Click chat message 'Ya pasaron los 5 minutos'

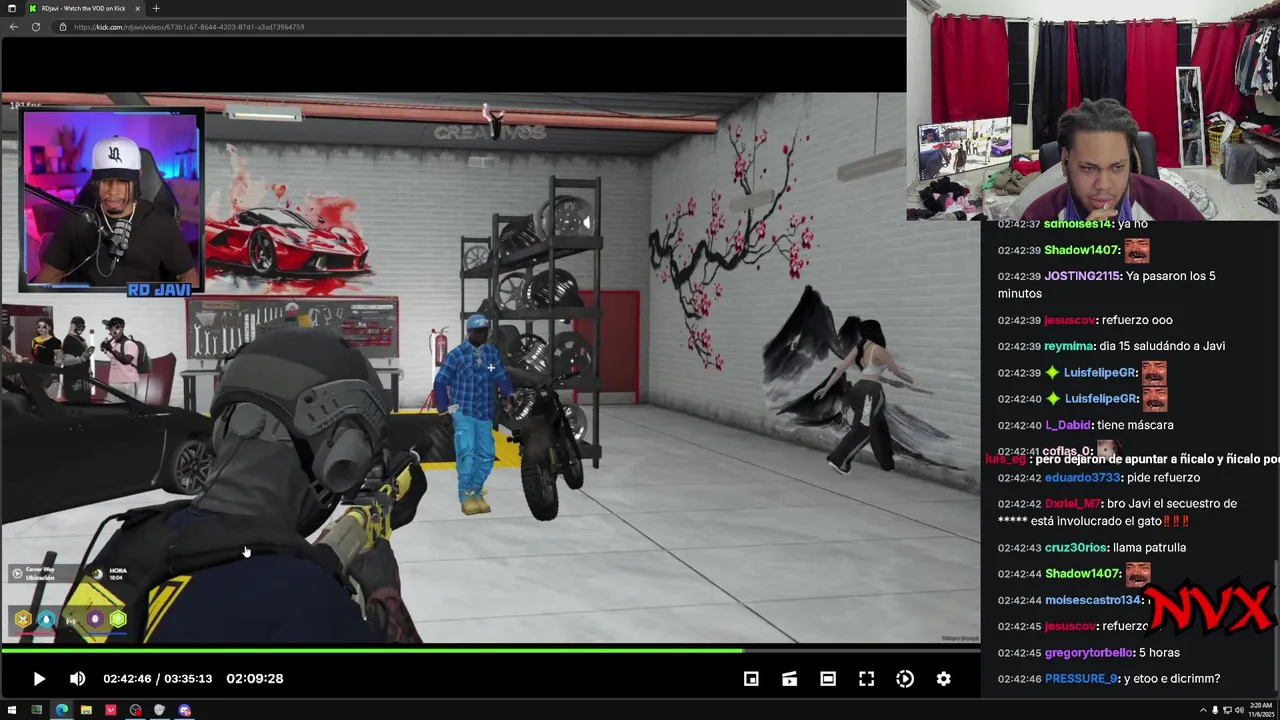point(1106,285)
